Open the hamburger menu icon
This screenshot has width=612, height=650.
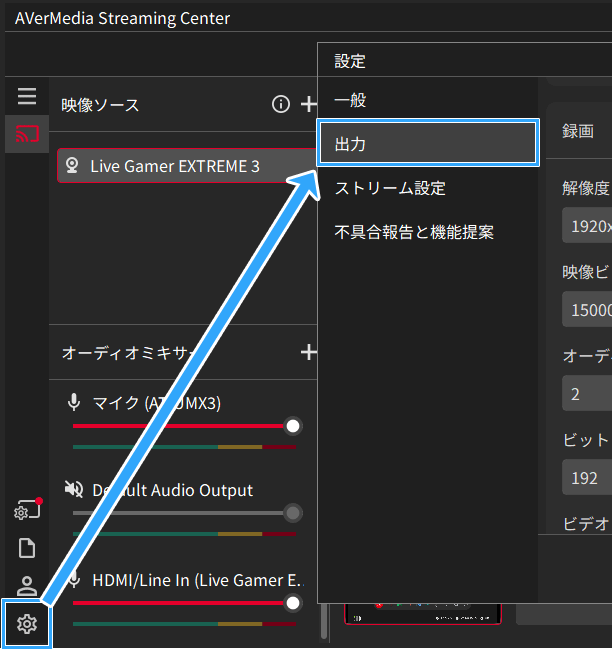(27, 96)
